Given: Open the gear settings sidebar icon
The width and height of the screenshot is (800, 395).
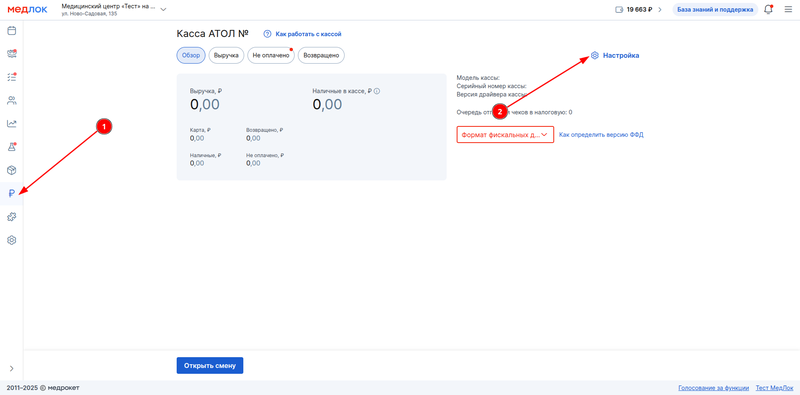Looking at the screenshot, I should click(11, 240).
